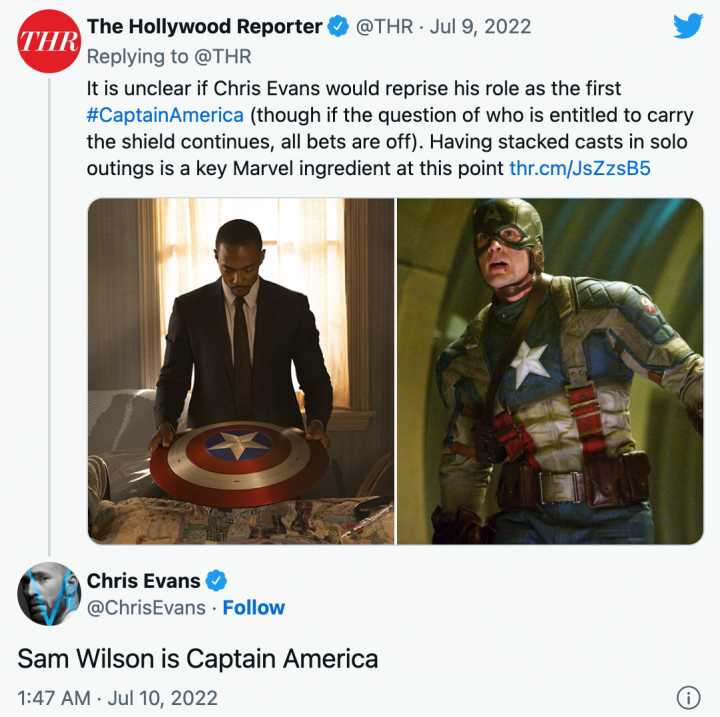Click the 1:47 AM Jul 10 timestamp

(118, 698)
